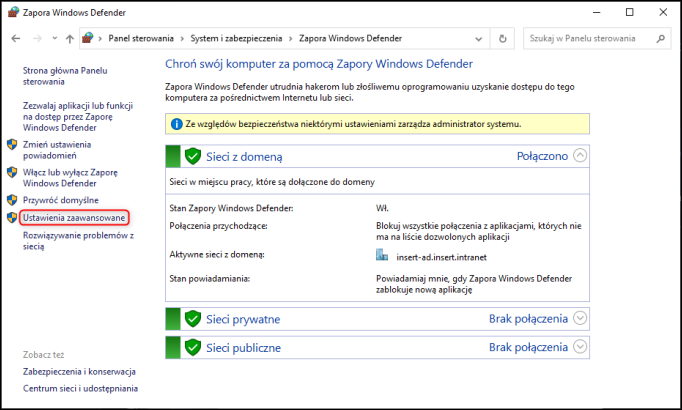Click the shield icon beside 'Przywróć domyślne'

click(12, 200)
